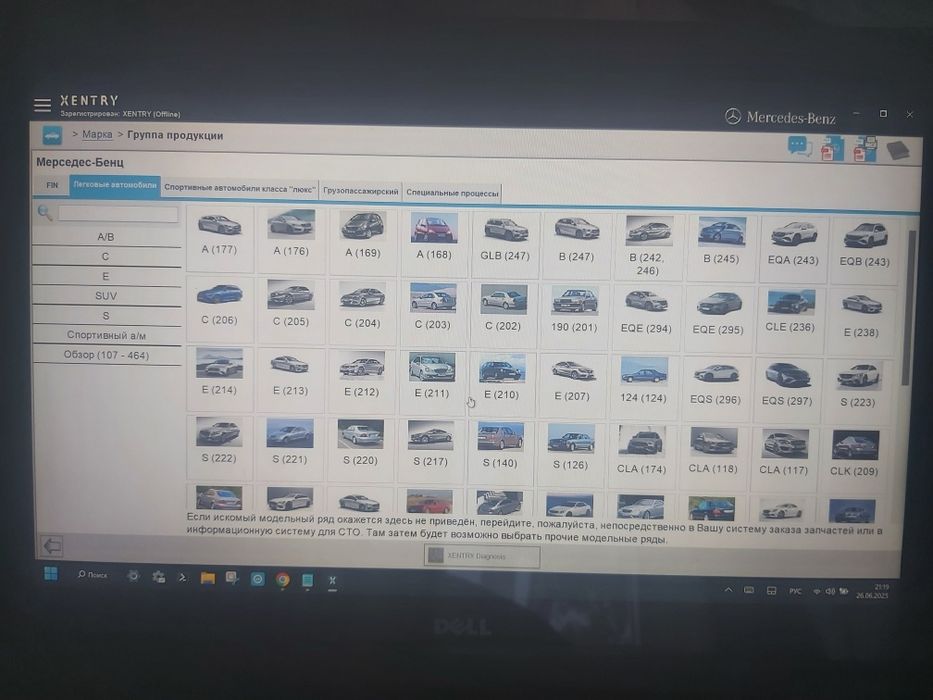This screenshot has width=933, height=700.
Task: Select the E (207) model tile
Action: coord(572,385)
